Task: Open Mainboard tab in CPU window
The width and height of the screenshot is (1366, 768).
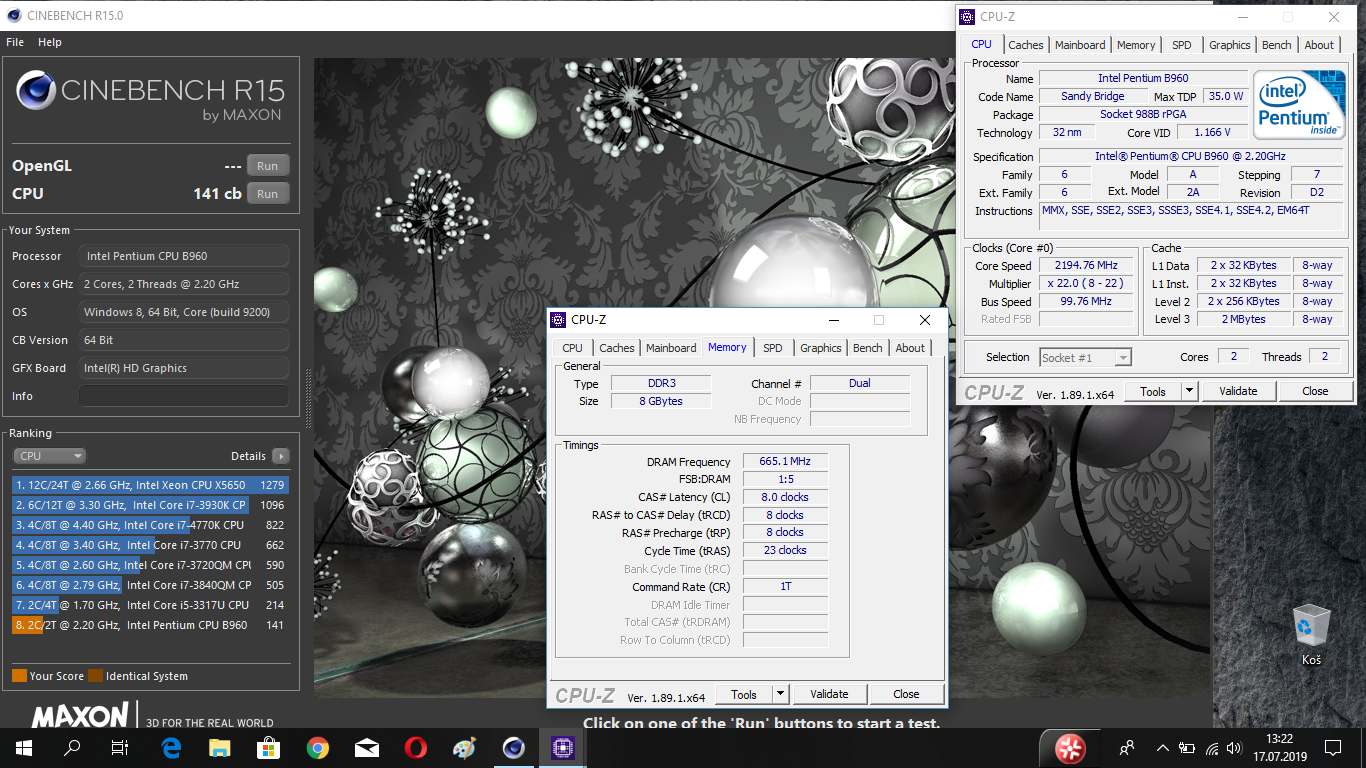Action: (1080, 45)
